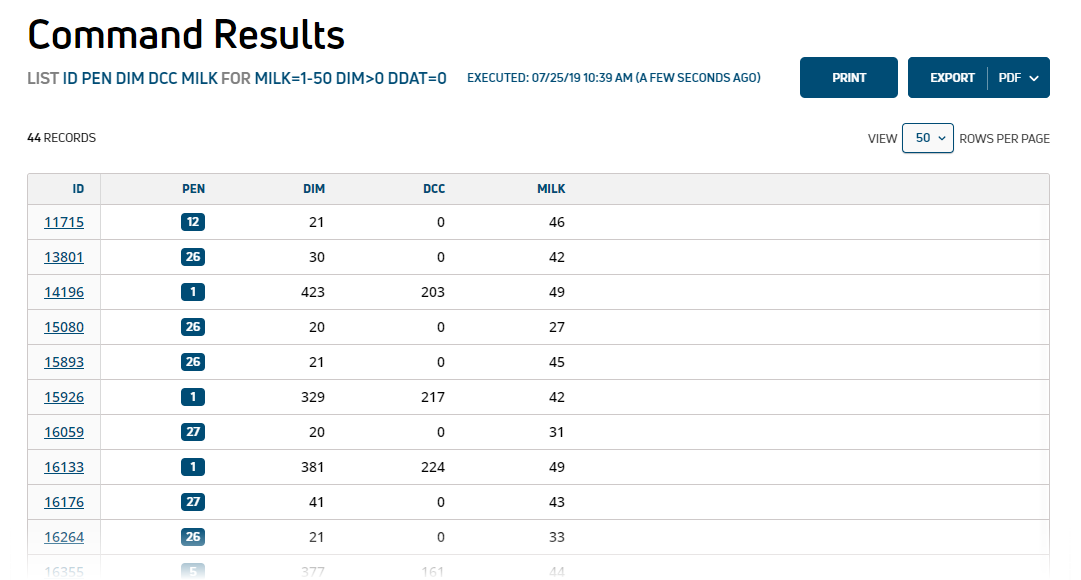The height and width of the screenshot is (580, 1081).
Task: Sort the table by the ID column header
Action: point(78,189)
